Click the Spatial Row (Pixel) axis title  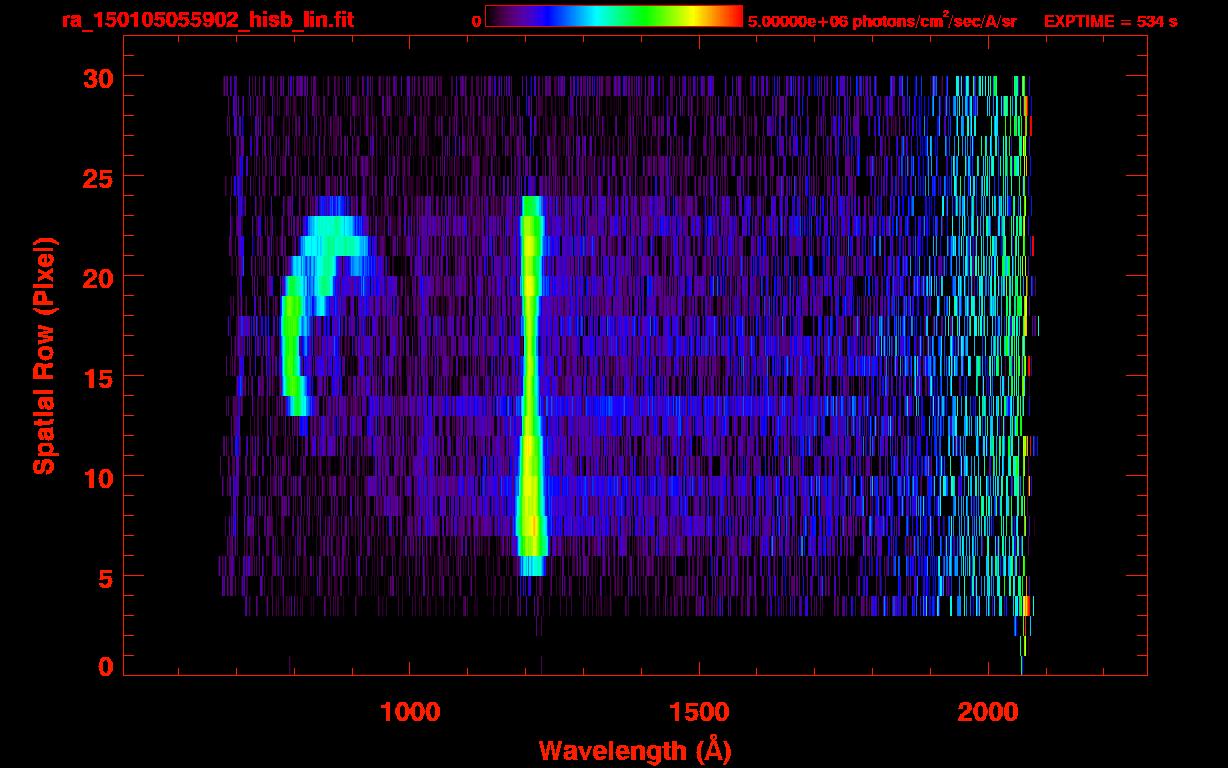point(44,355)
